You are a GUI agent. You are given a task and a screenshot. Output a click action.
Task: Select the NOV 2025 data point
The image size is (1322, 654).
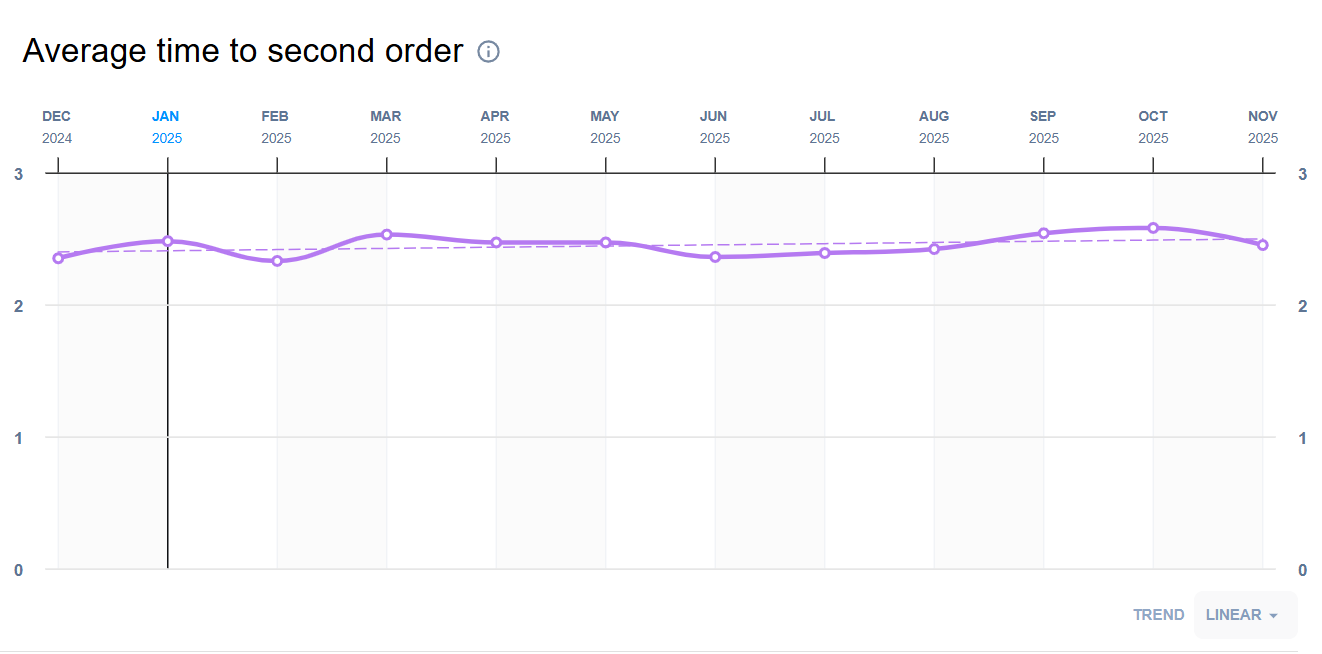(x=1263, y=245)
